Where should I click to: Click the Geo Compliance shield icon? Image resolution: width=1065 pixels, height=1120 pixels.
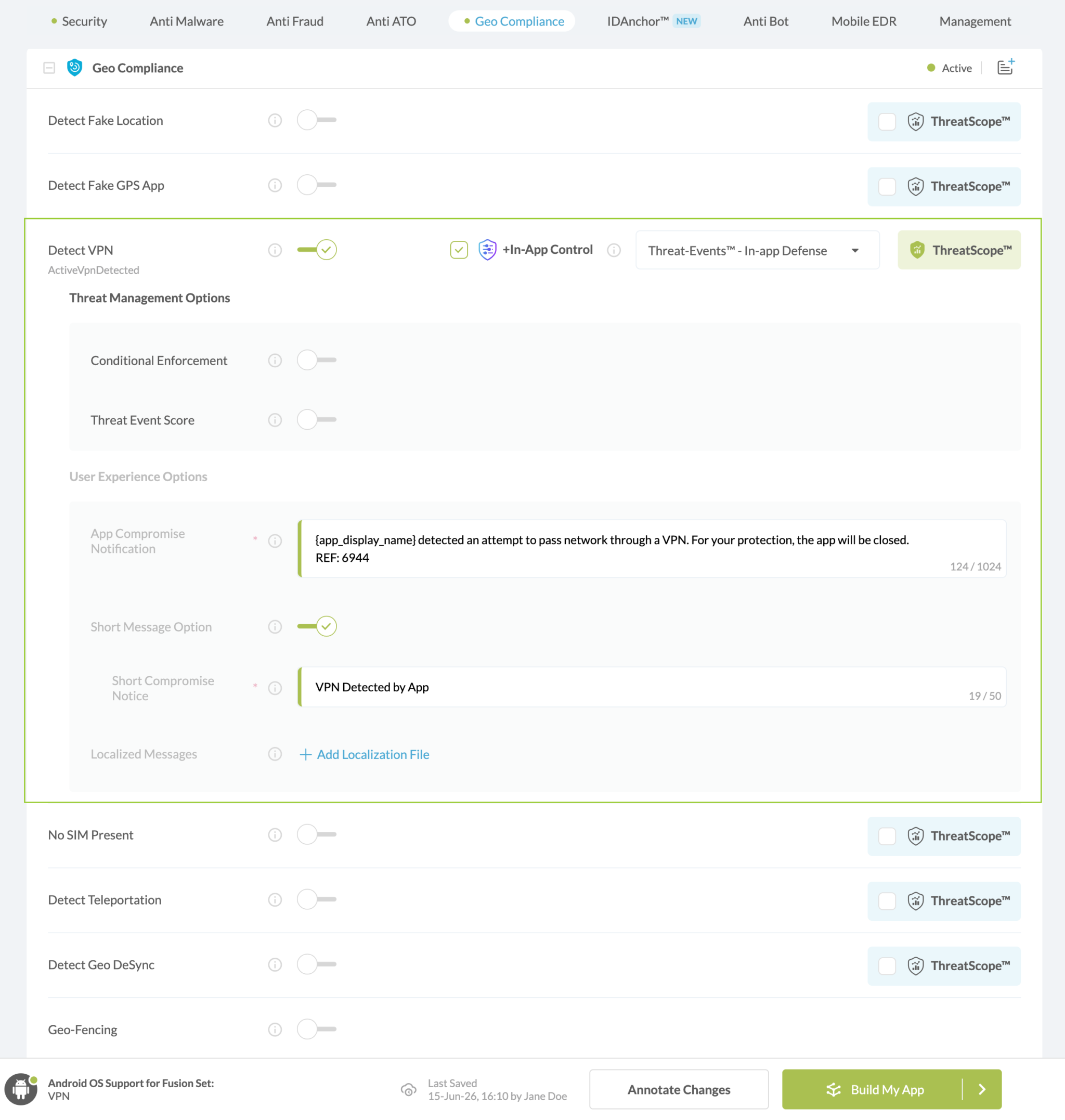click(74, 68)
